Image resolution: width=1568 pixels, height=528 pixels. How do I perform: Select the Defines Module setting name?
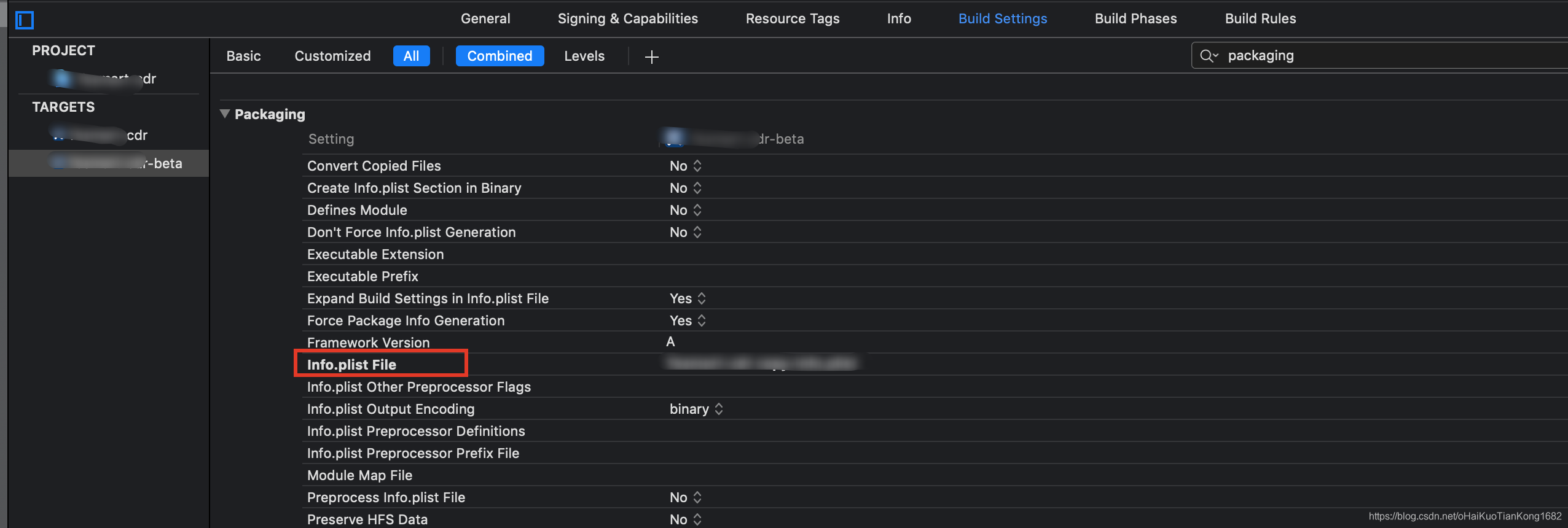357,210
